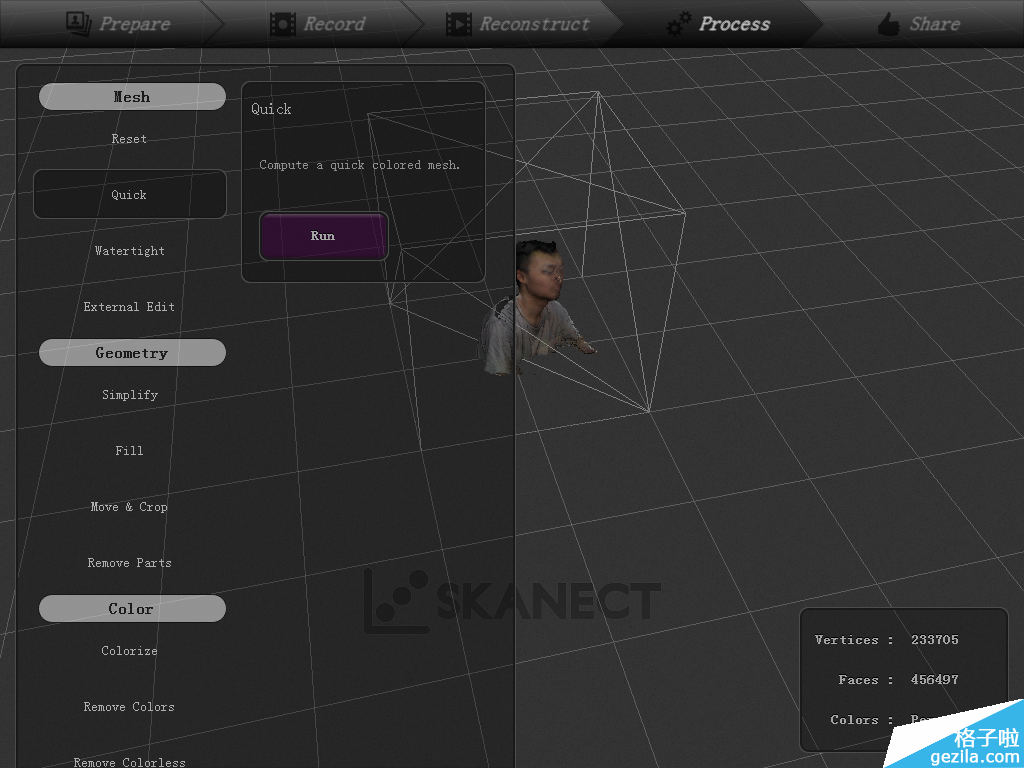Collapse the Mesh section header
Image resolution: width=1024 pixels, height=768 pixels.
(132, 97)
